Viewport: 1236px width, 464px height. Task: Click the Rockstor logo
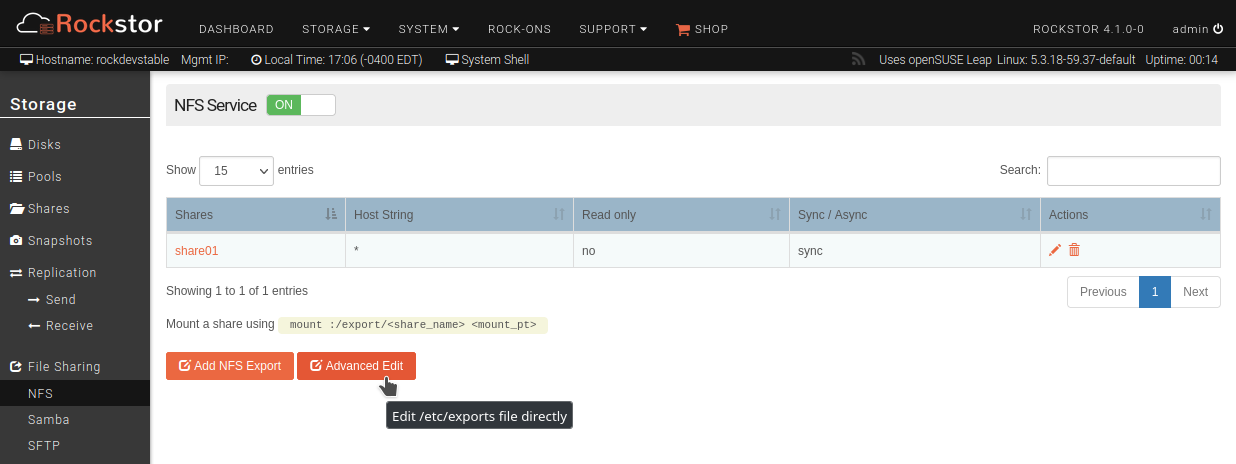pyautogui.click(x=90, y=23)
